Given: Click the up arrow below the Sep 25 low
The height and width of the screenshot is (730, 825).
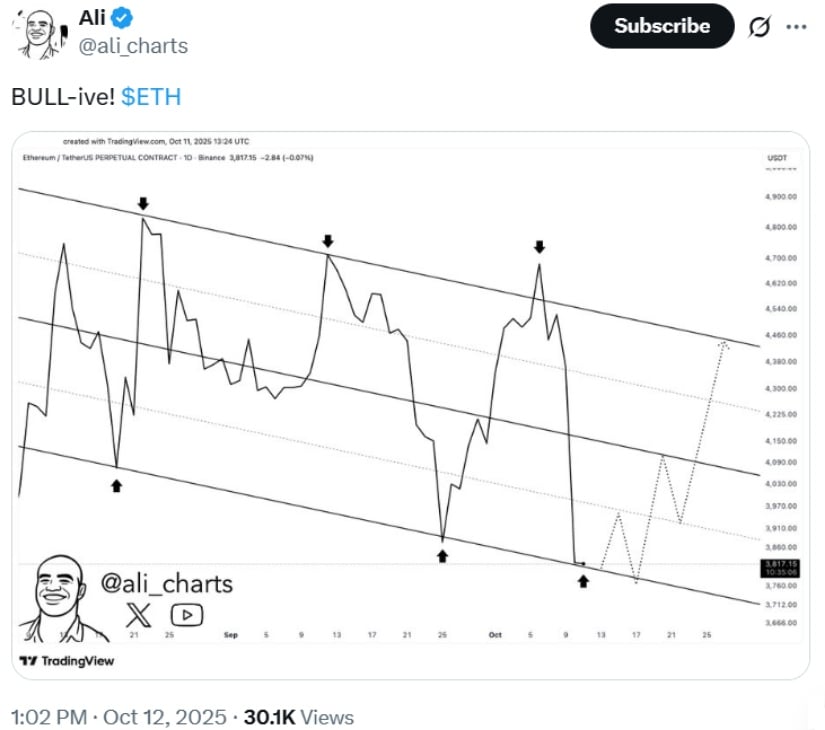Looking at the screenshot, I should [x=442, y=553].
